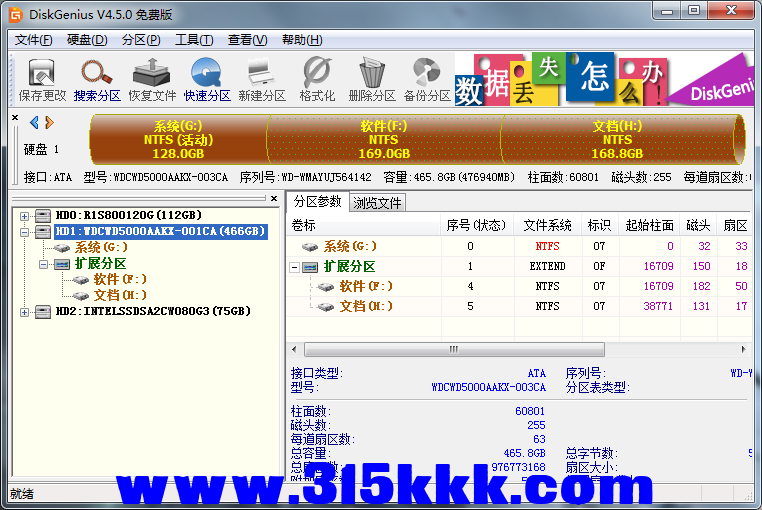Screen dimensions: 762x510
Task: Click the 序号(状态) column header
Action: 477,225
